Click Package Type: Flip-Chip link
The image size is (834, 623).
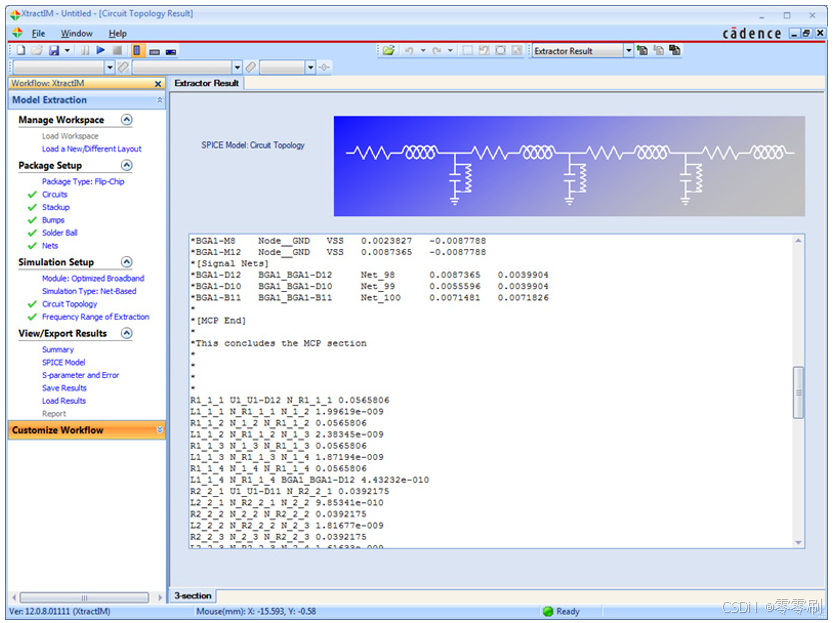[83, 181]
